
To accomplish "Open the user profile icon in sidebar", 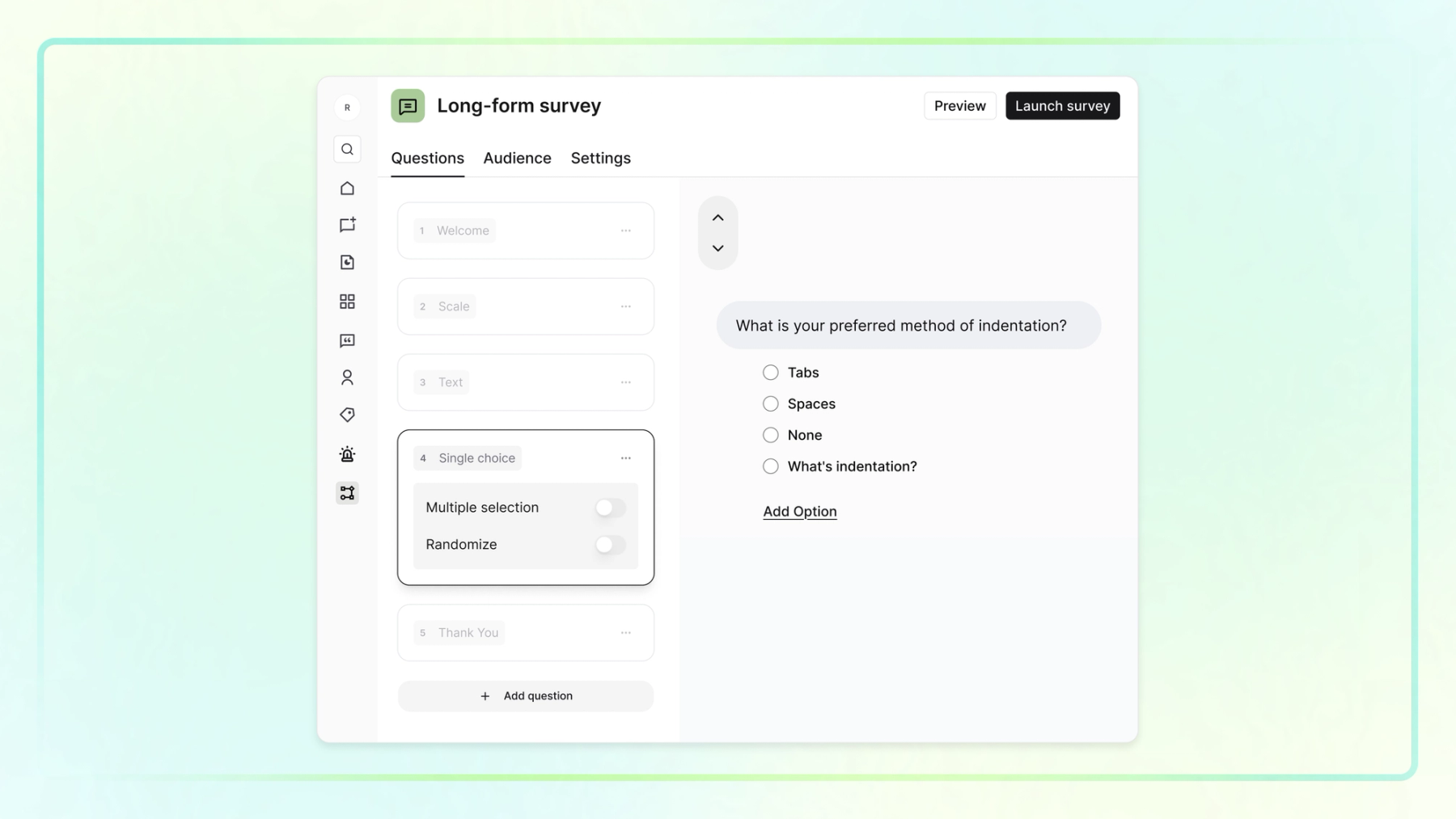I will coord(347,378).
